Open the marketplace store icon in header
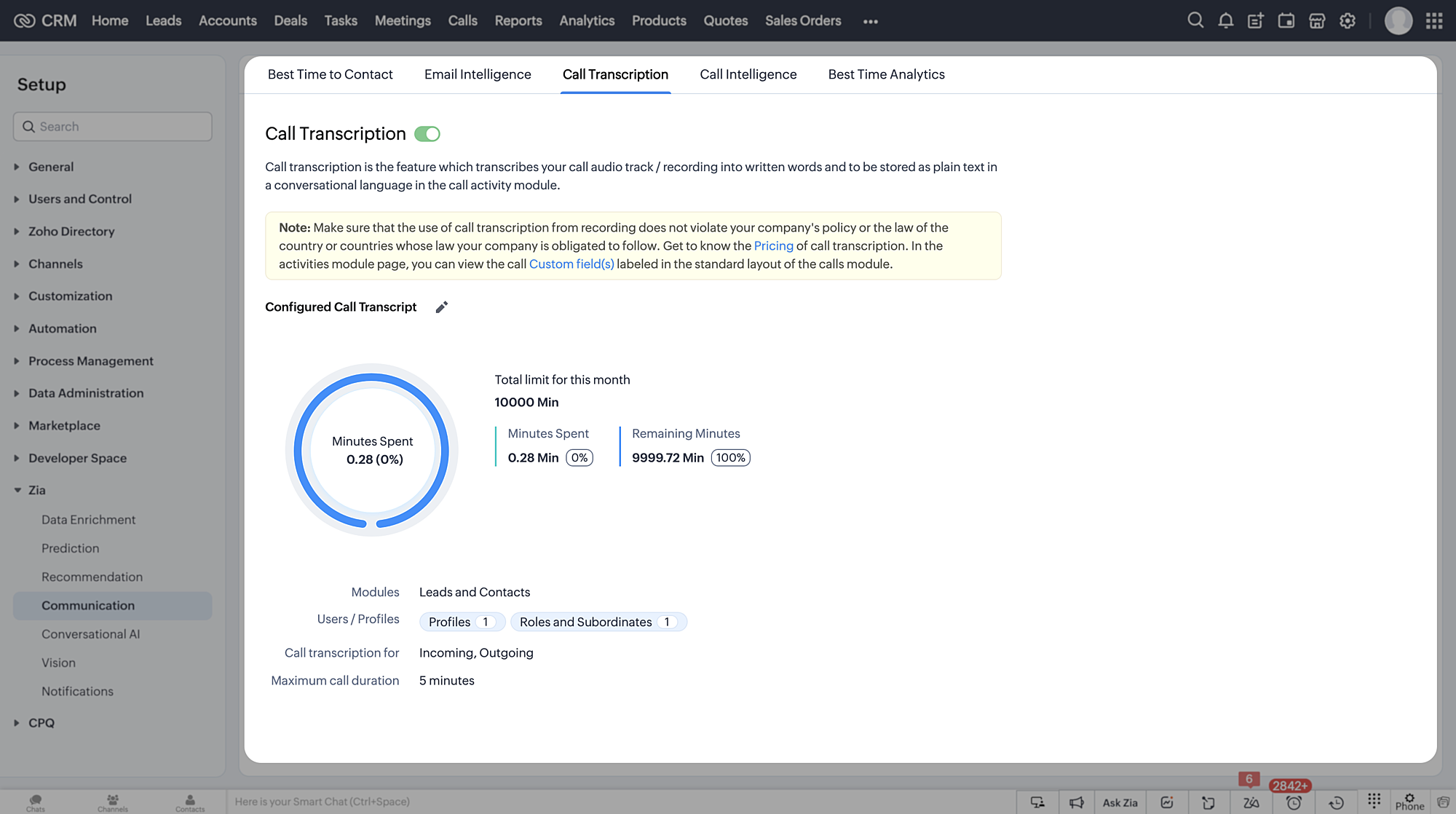This screenshot has height=814, width=1456. 1317,20
